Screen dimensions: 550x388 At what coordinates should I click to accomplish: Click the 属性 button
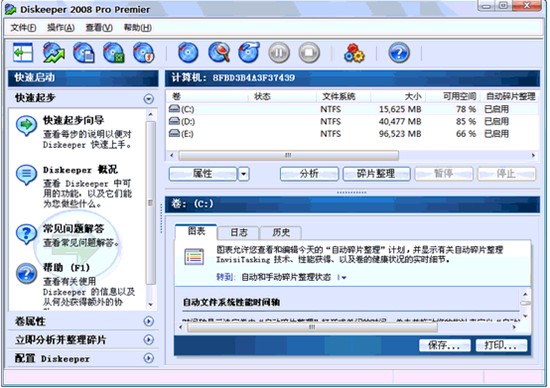[x=203, y=174]
